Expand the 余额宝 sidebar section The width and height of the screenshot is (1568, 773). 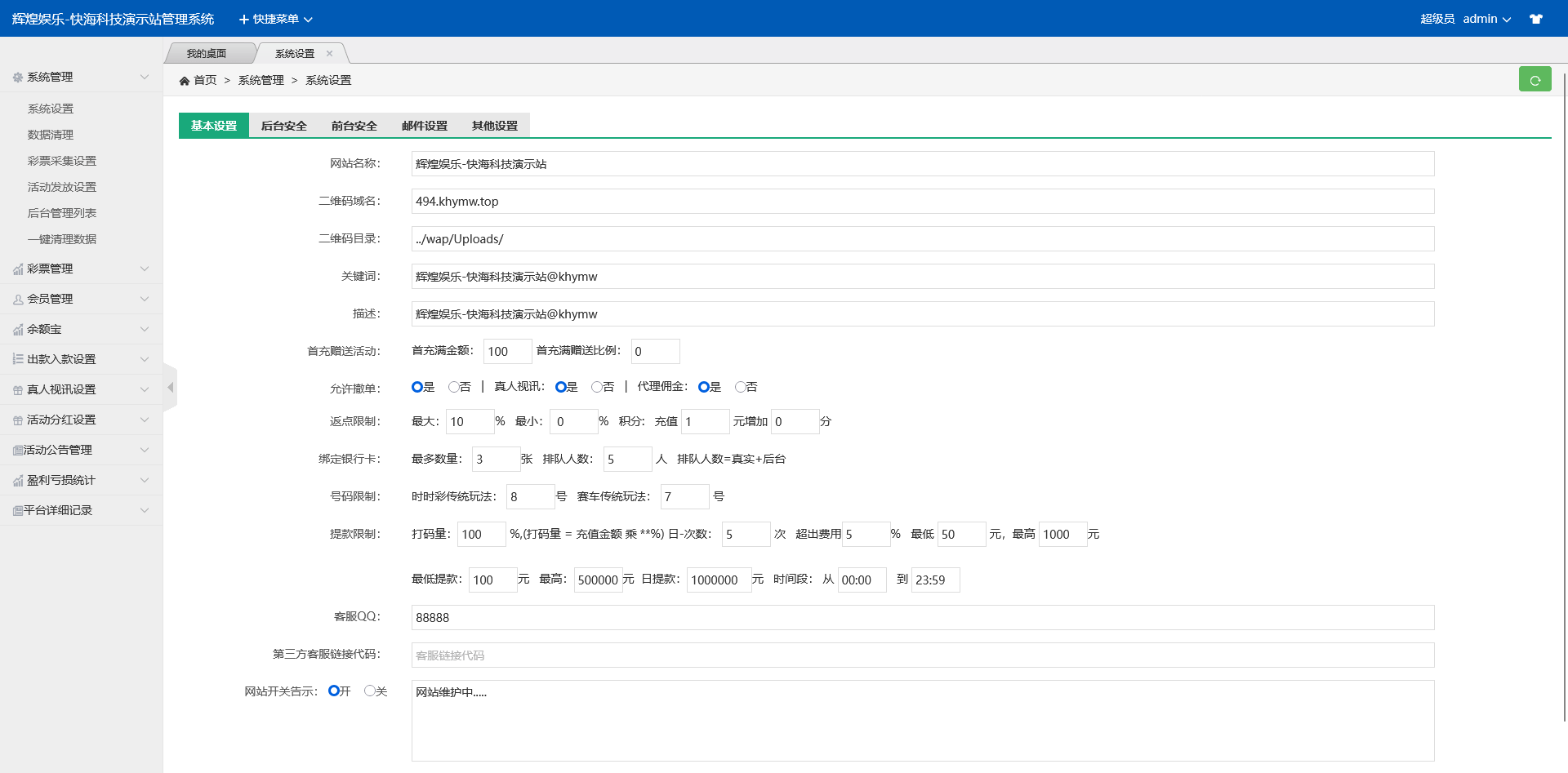pyautogui.click(x=81, y=329)
